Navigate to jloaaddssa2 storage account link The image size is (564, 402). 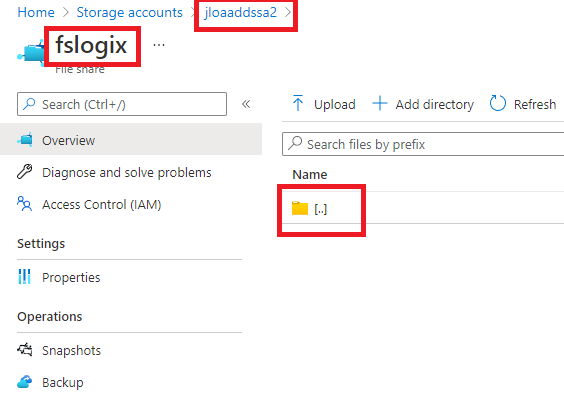tap(241, 12)
